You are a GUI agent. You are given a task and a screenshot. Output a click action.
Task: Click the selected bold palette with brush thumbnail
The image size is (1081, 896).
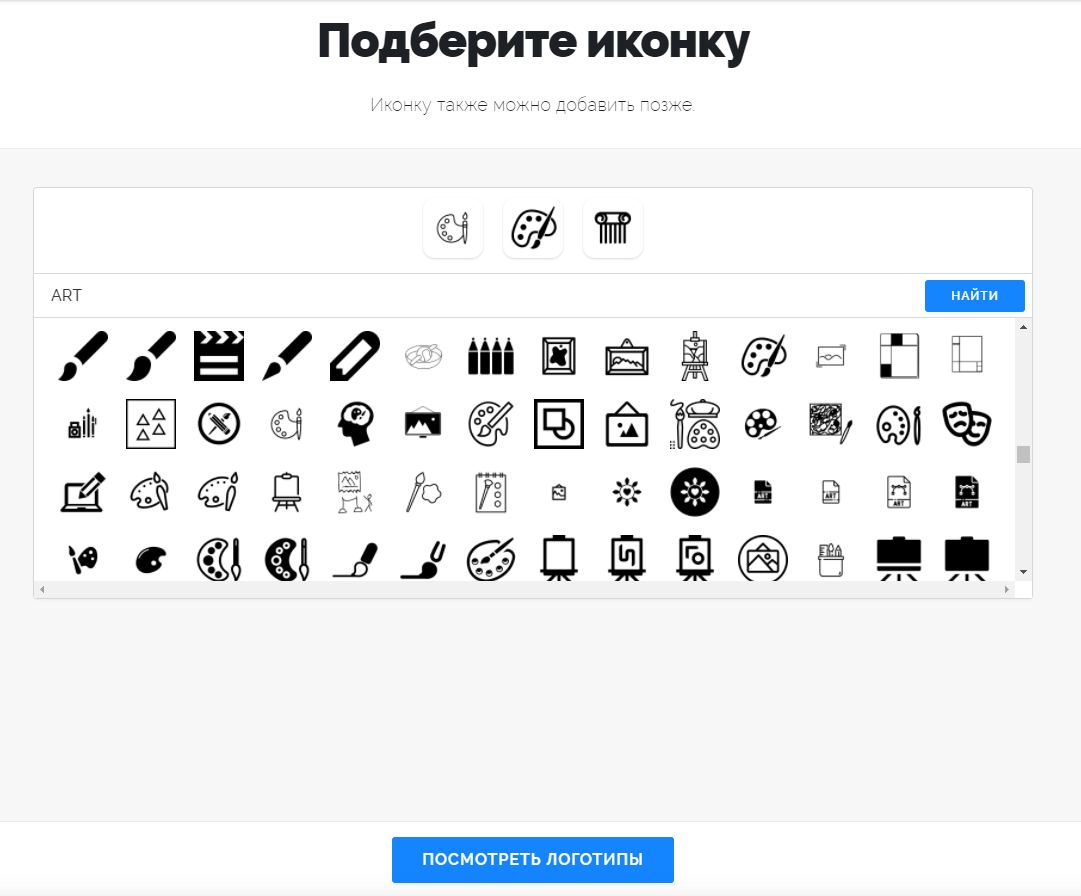533,228
